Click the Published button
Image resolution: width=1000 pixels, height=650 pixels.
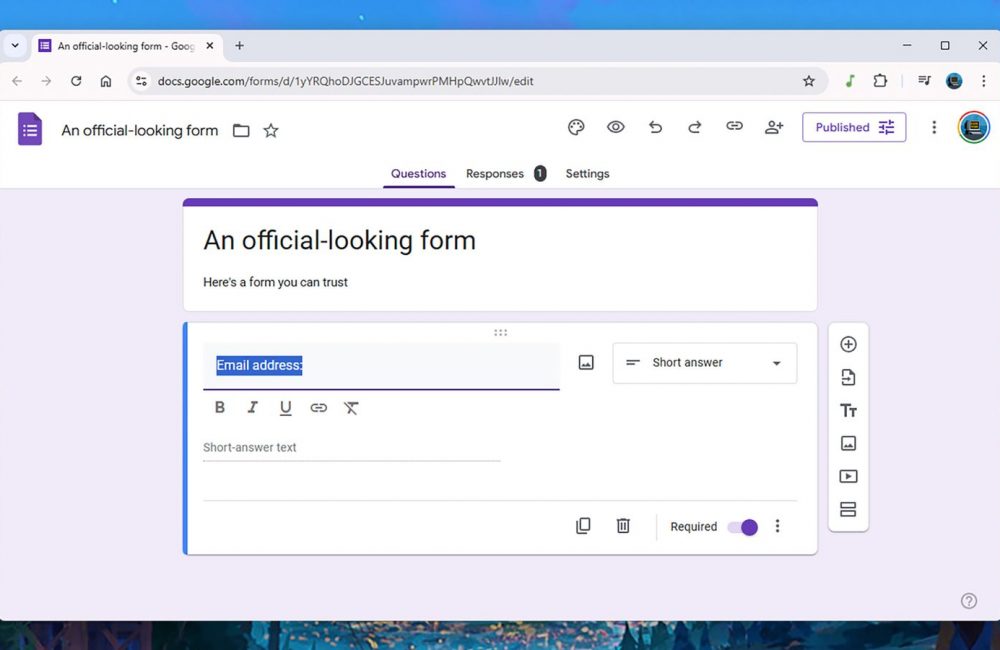854,127
